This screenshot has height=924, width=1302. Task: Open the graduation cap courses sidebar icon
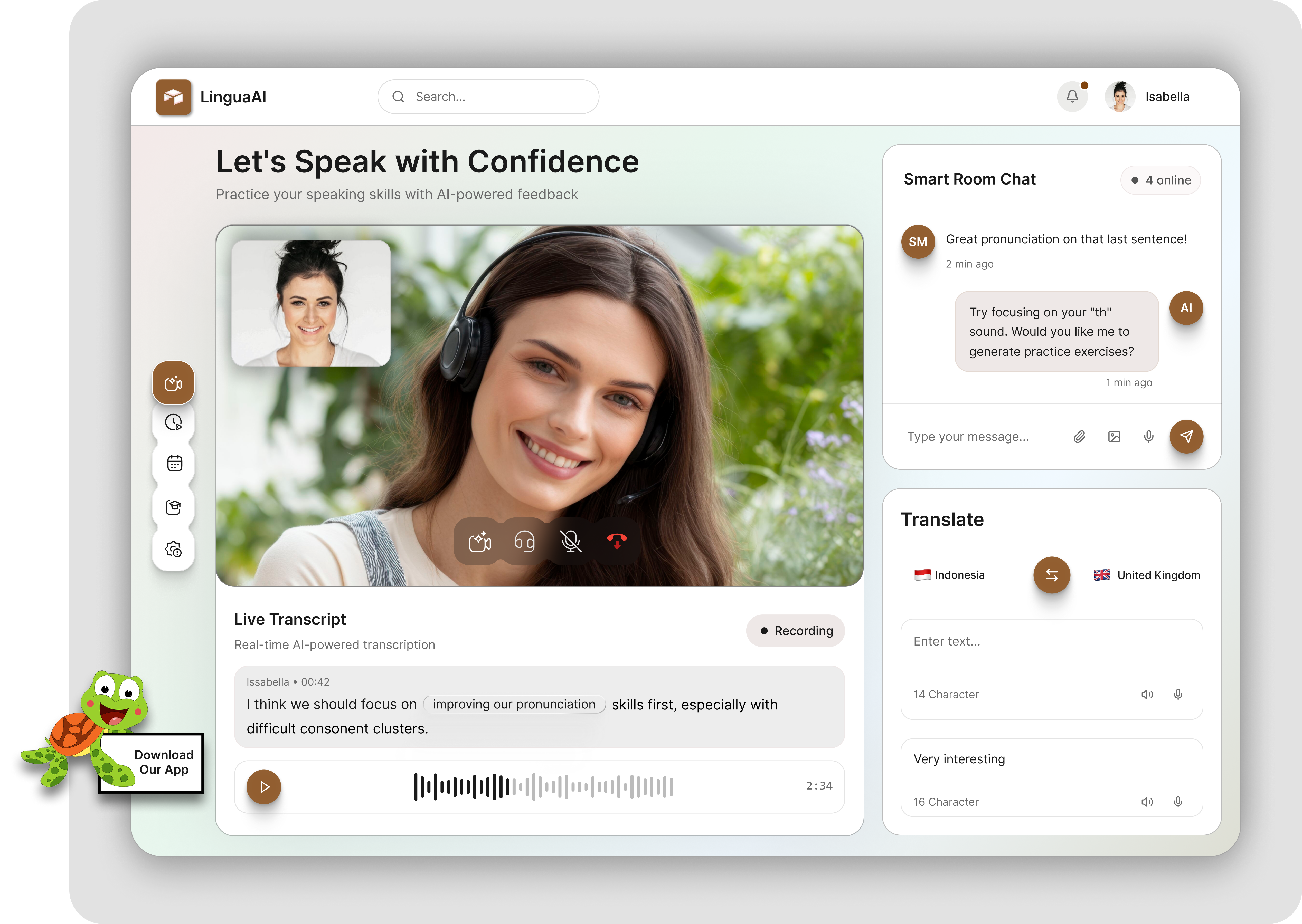[x=174, y=507]
